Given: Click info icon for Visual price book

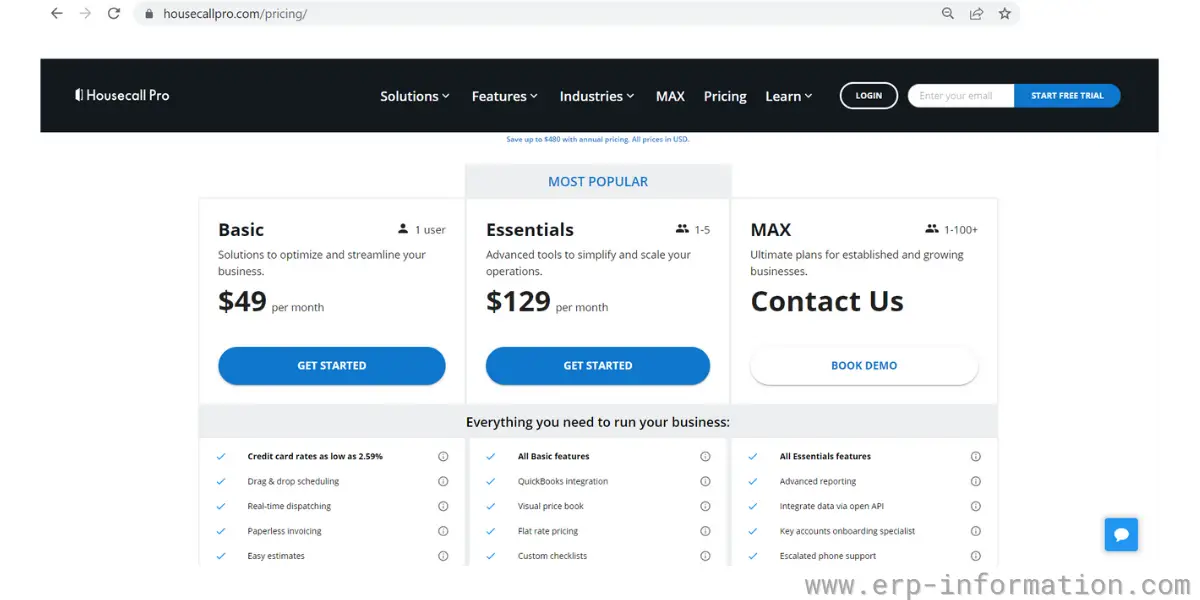Looking at the screenshot, I should [705, 506].
